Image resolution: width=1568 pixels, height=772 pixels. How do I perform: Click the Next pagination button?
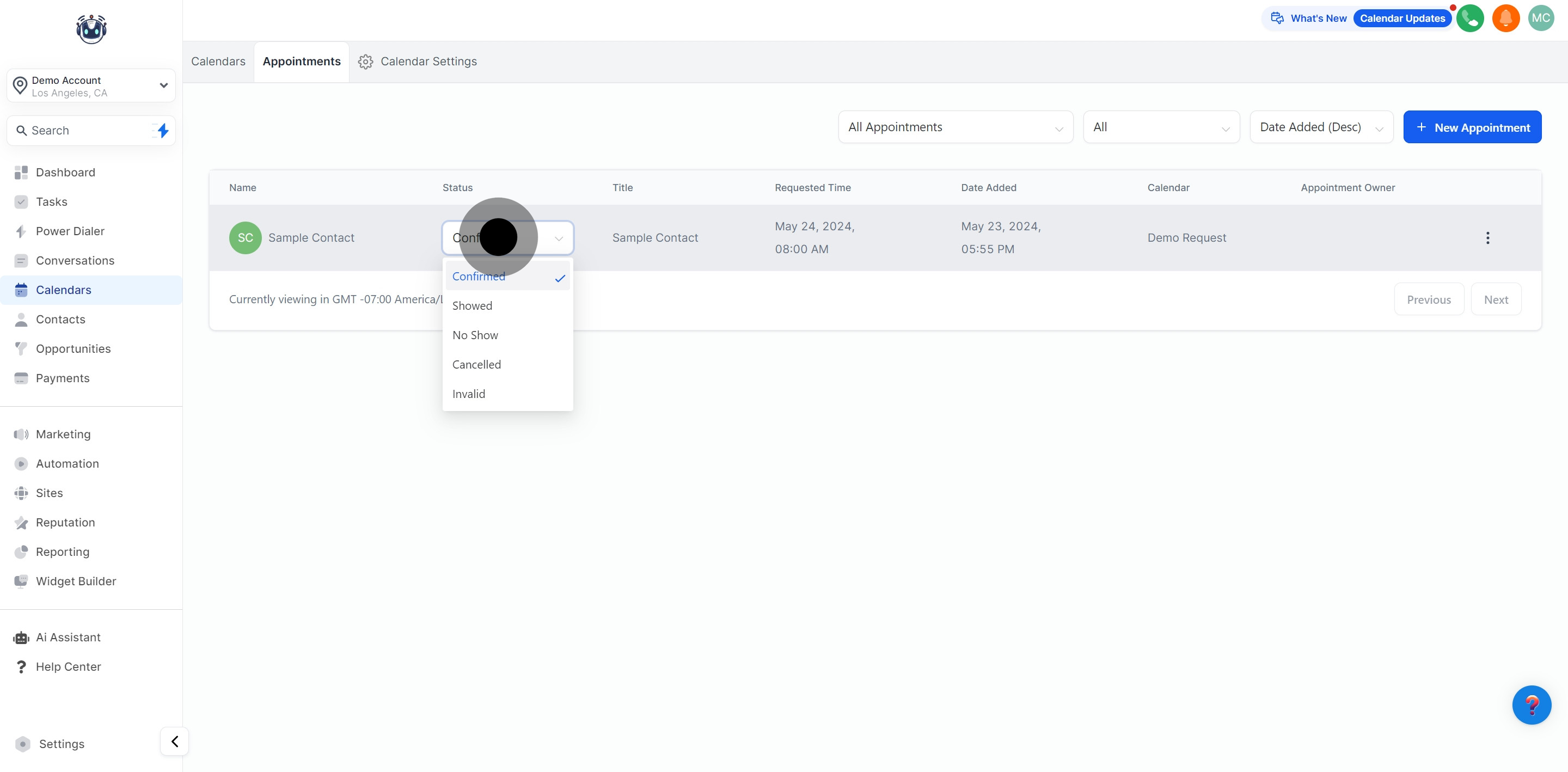[x=1496, y=299]
